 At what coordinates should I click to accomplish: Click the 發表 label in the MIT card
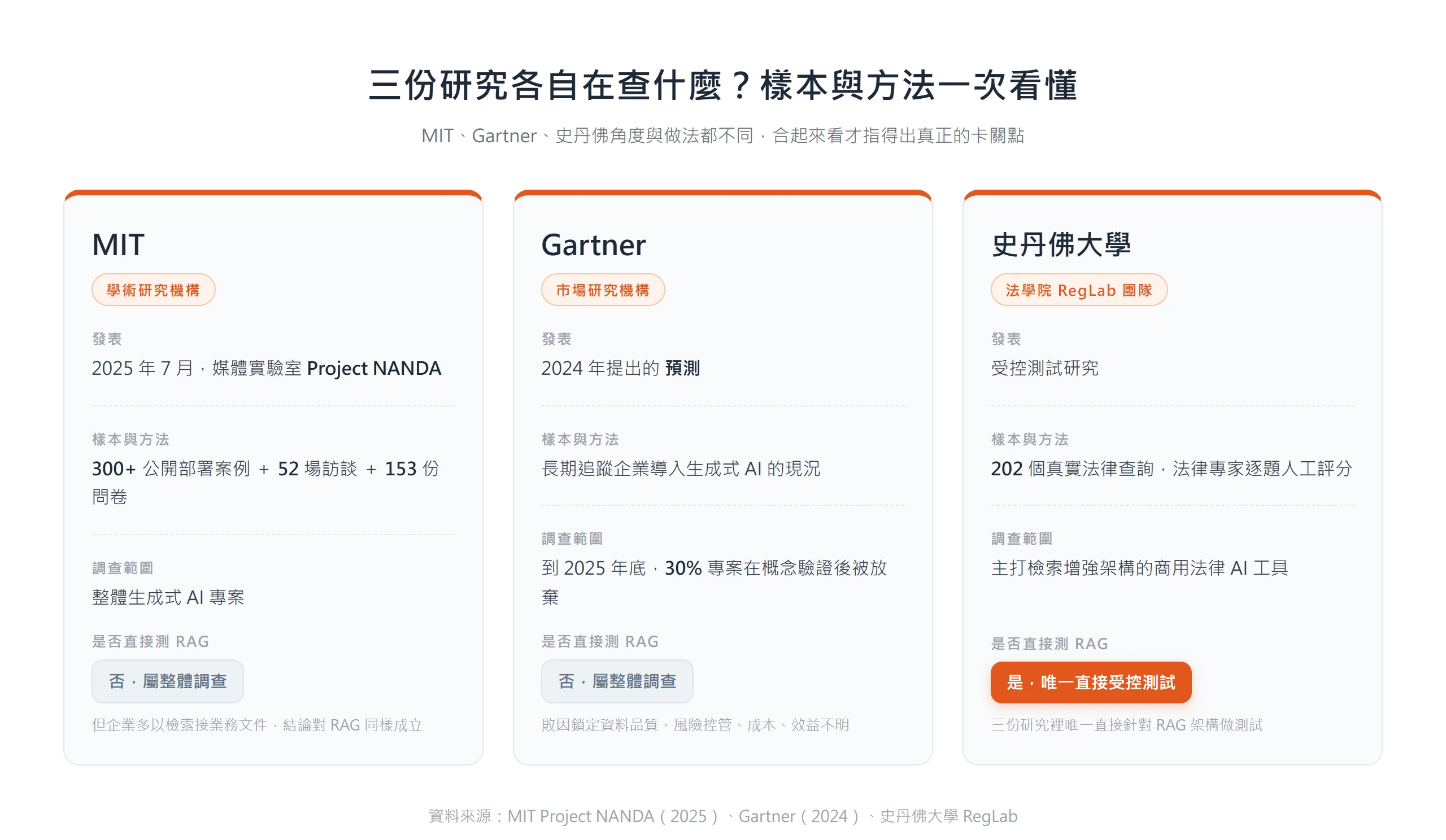[x=107, y=339]
